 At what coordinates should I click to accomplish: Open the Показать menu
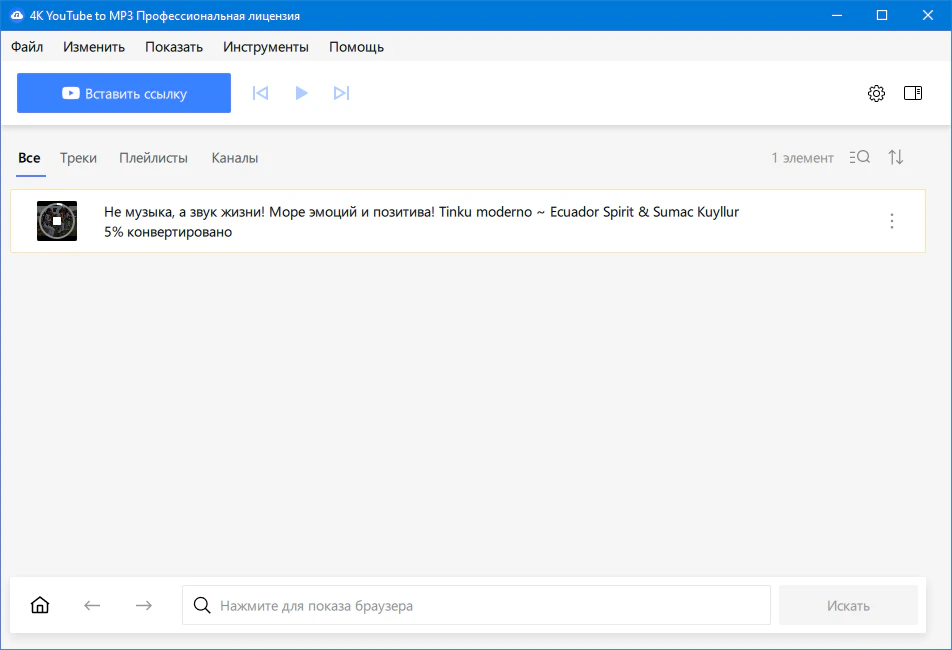click(174, 47)
